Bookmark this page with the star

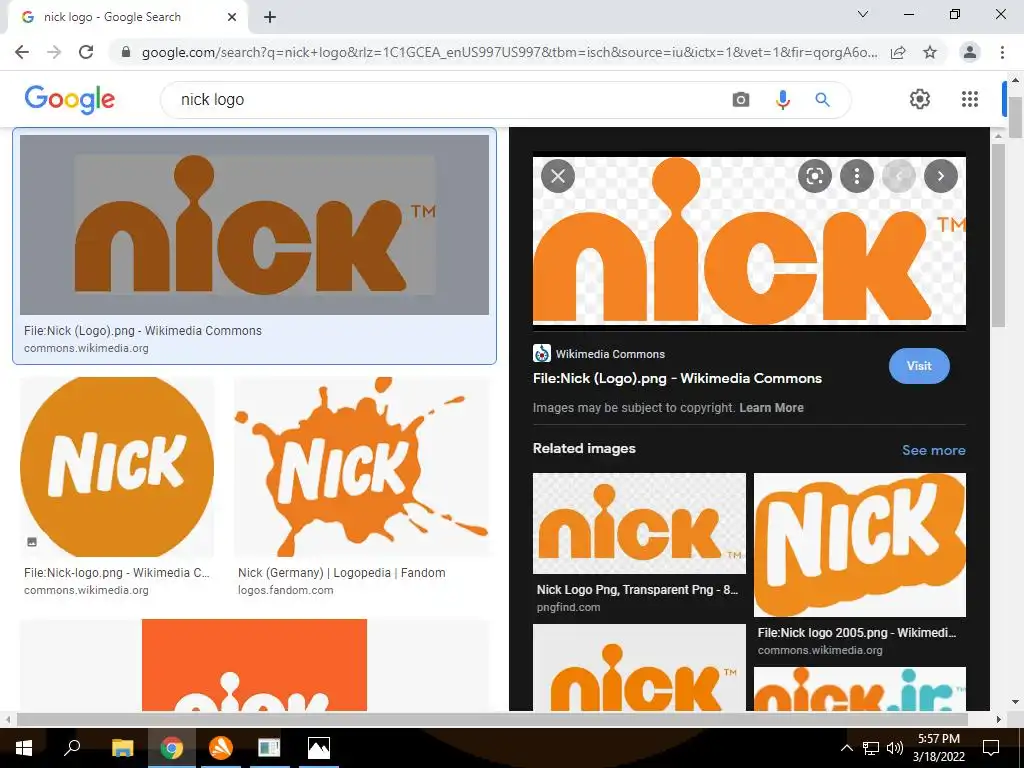tap(930, 52)
